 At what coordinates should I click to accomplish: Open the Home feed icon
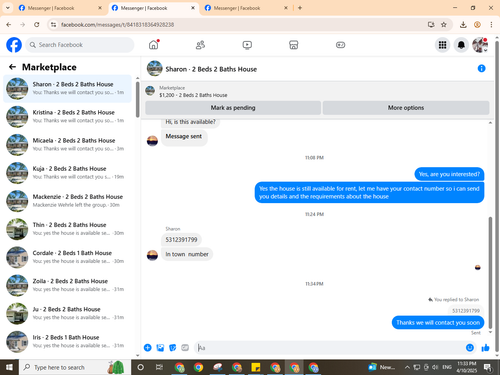point(154,45)
